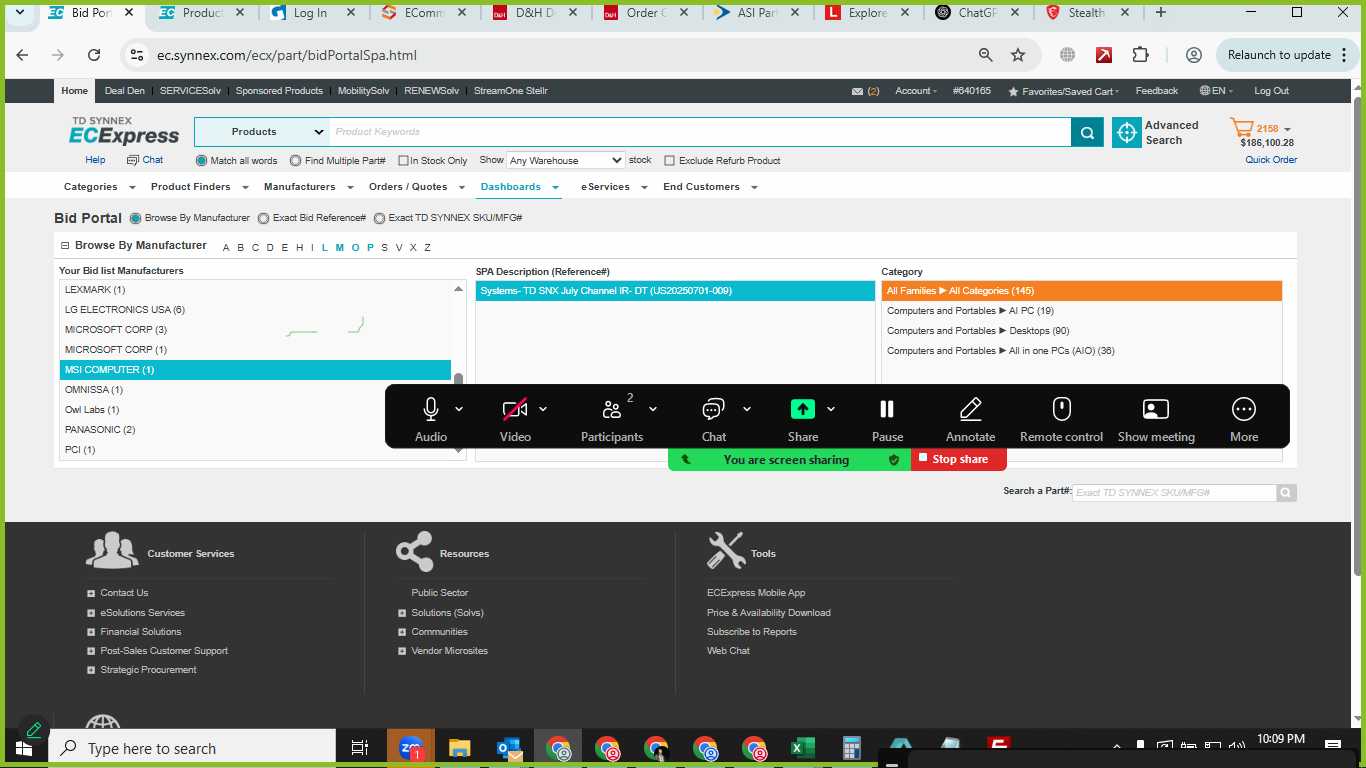This screenshot has width=1366, height=768.
Task: Click Show meeting in Zoom toolbar
Action: pos(1156,419)
